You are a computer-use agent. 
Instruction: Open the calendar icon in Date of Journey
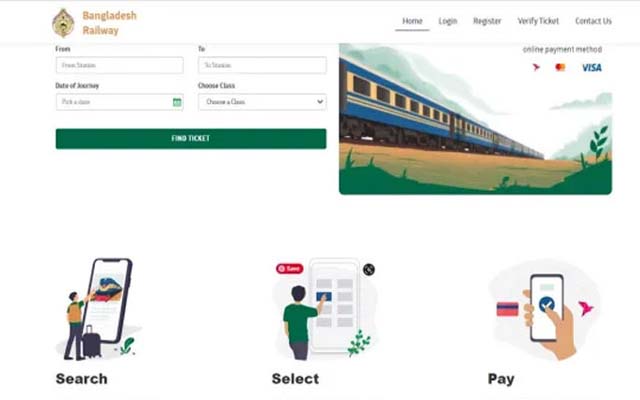(x=177, y=102)
